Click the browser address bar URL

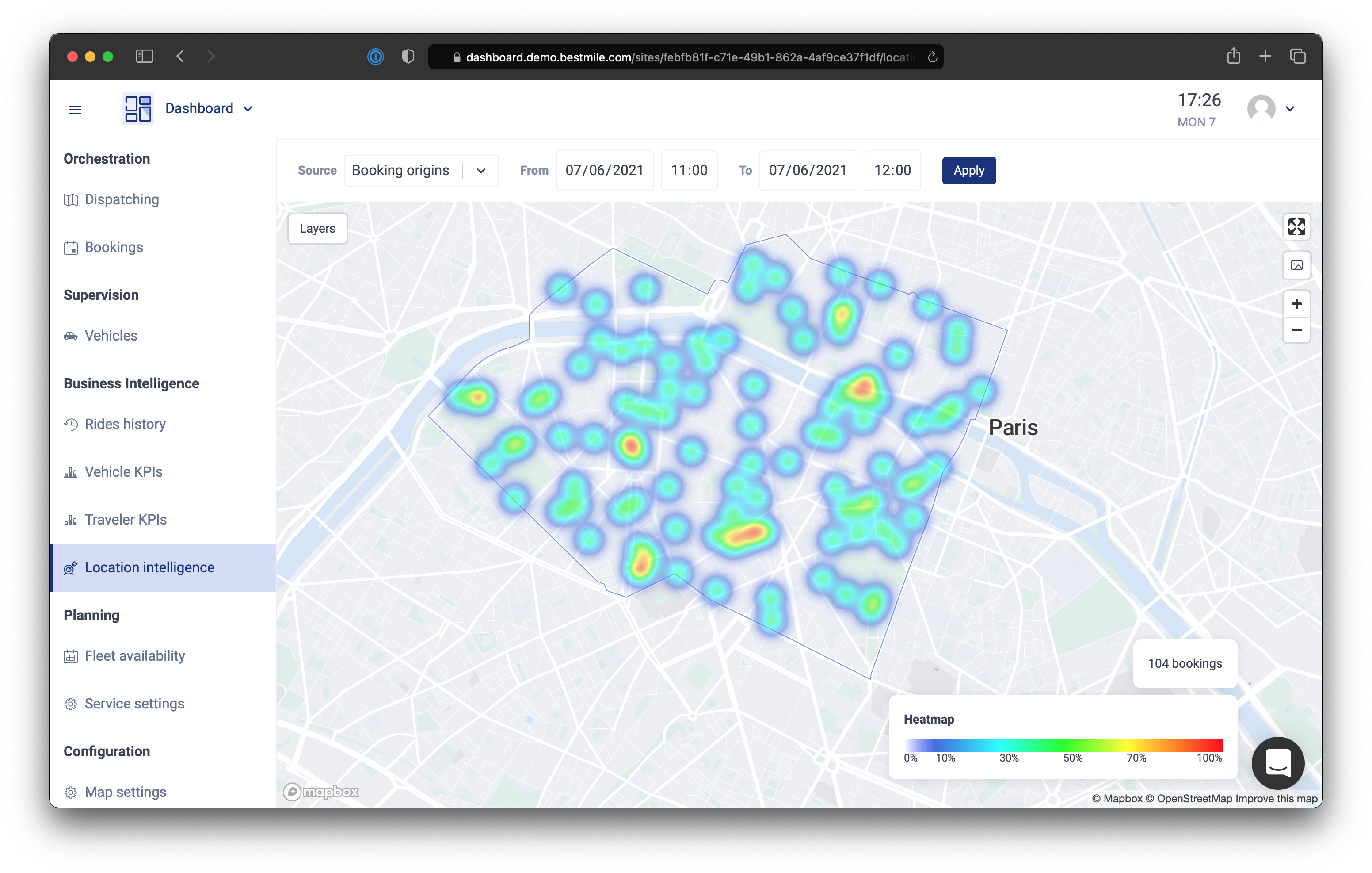coord(690,57)
